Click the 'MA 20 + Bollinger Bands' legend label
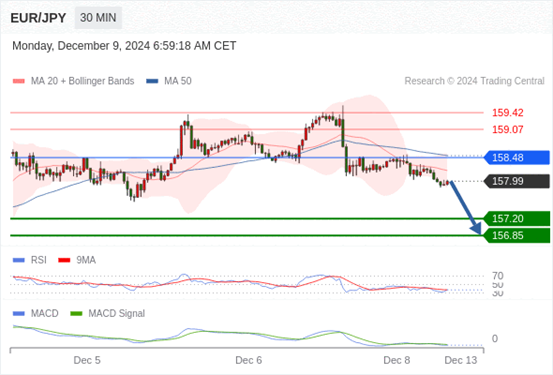The height and width of the screenshot is (375, 553). (83, 81)
